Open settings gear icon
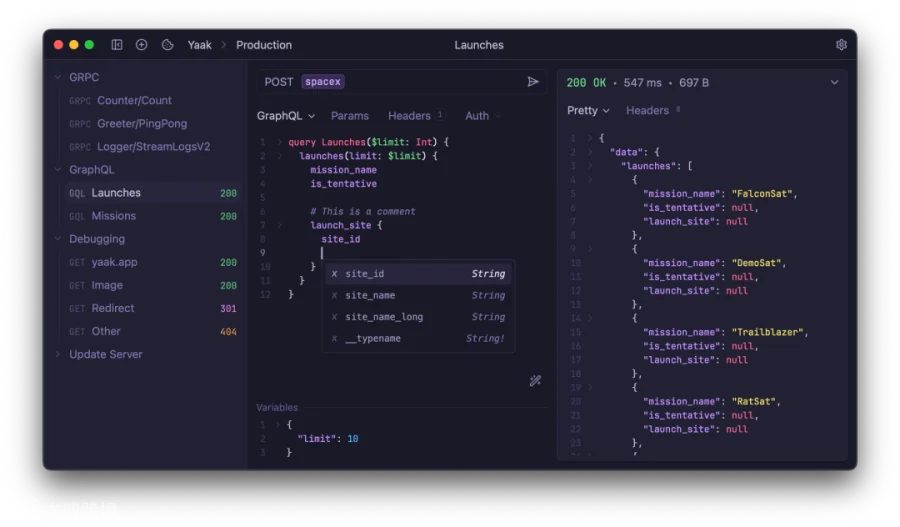The width and height of the screenshot is (900, 527). [841, 45]
